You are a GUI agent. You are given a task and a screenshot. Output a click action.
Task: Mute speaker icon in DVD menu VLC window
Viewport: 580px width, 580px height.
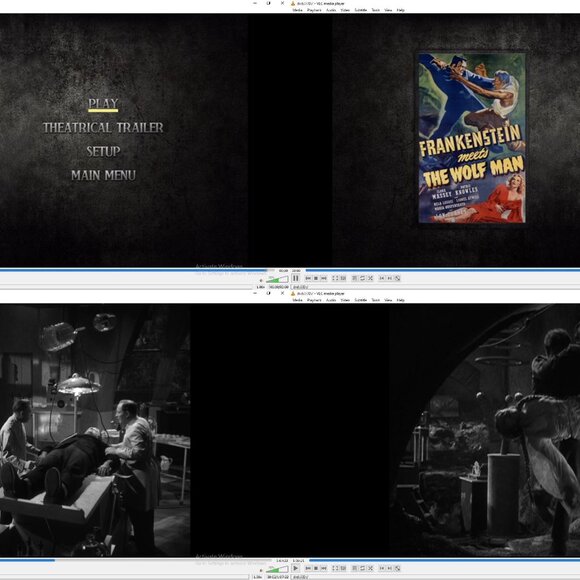point(261,281)
